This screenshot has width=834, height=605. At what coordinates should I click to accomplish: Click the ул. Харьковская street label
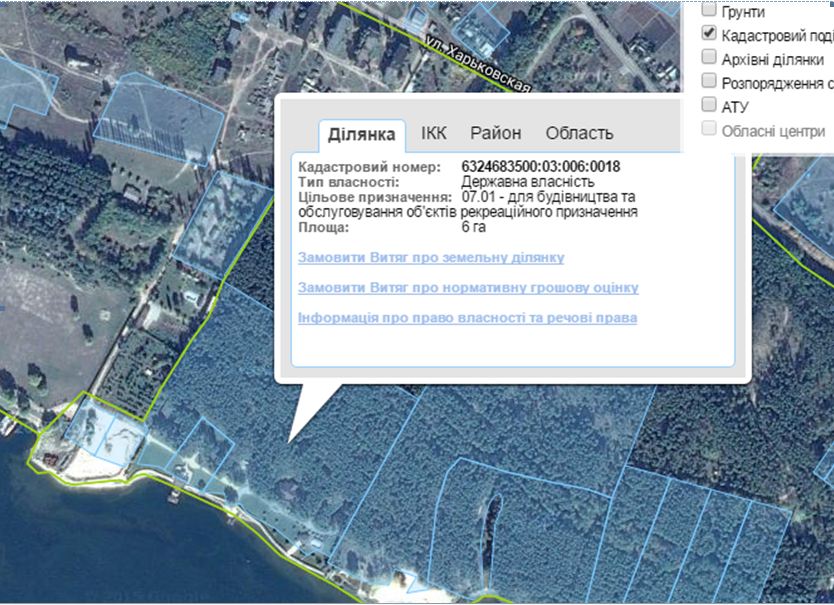pyautogui.click(x=476, y=66)
